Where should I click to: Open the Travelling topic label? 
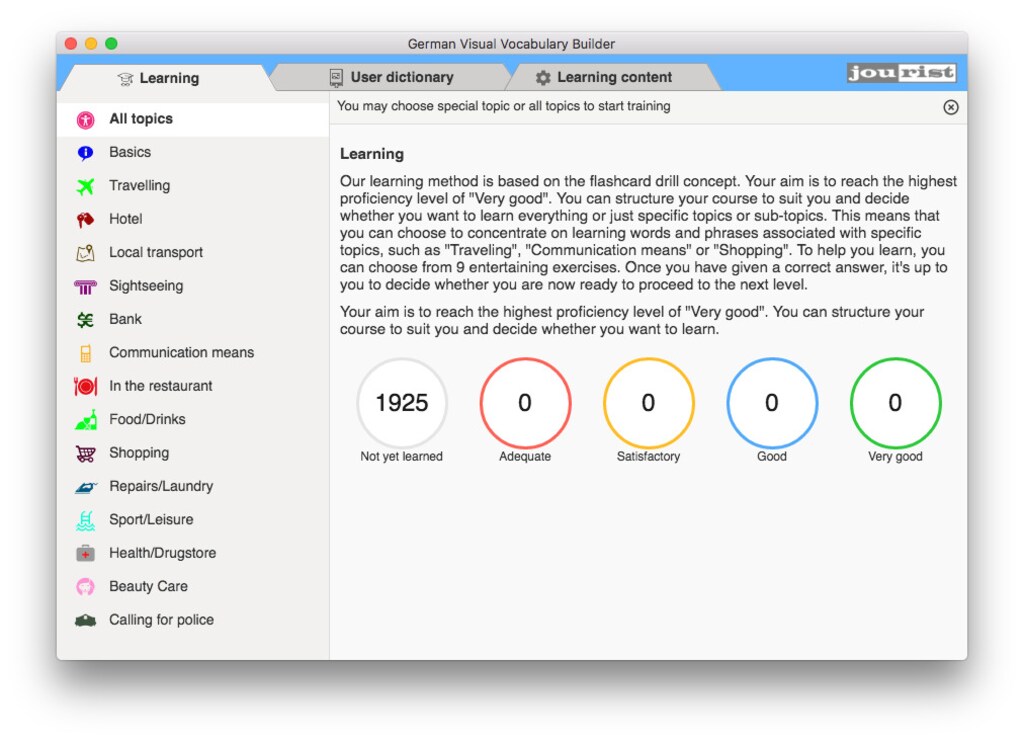[x=140, y=185]
